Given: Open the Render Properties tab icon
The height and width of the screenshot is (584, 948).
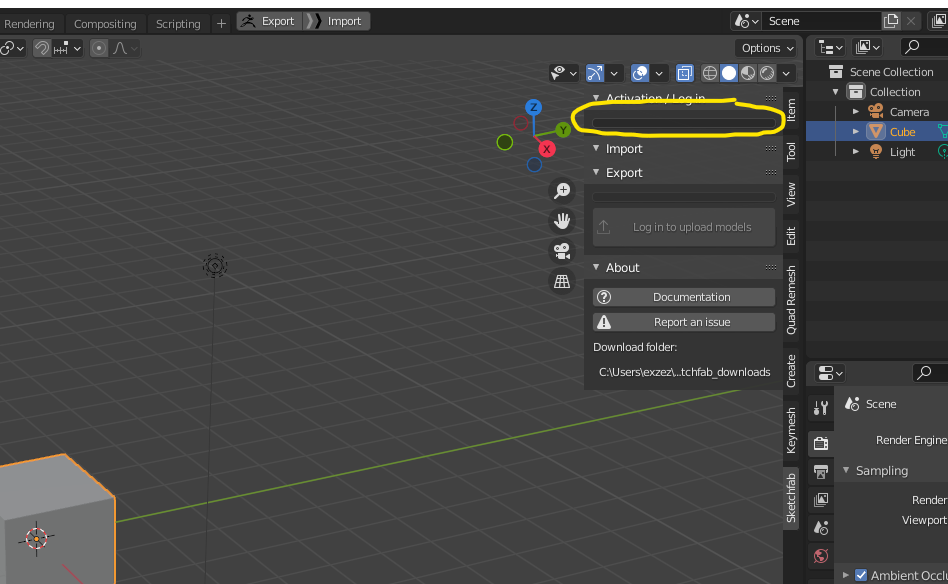Looking at the screenshot, I should 821,443.
